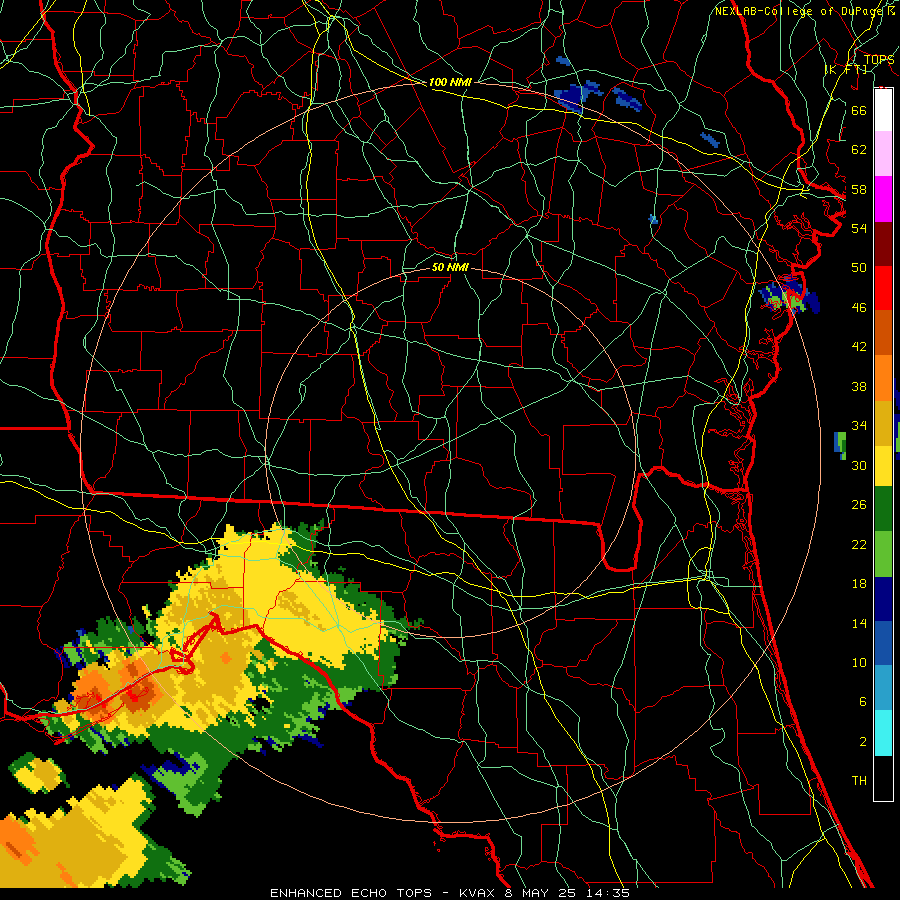Select the magenta swatch in the legend

point(883,199)
